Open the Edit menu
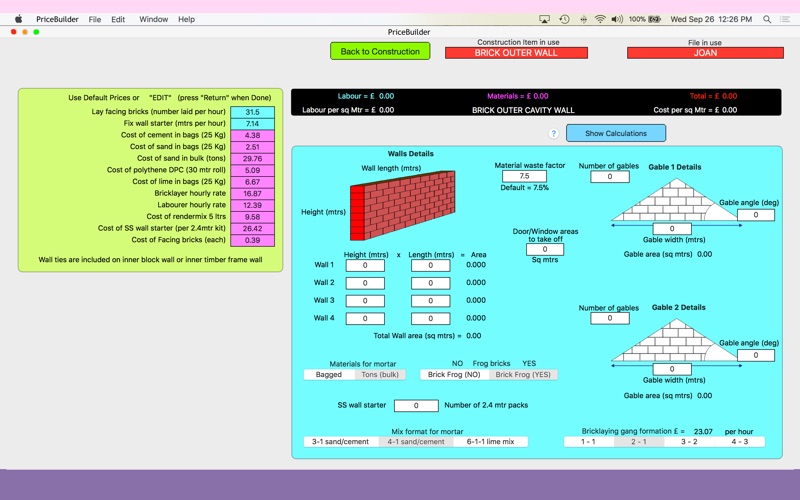 pos(118,19)
